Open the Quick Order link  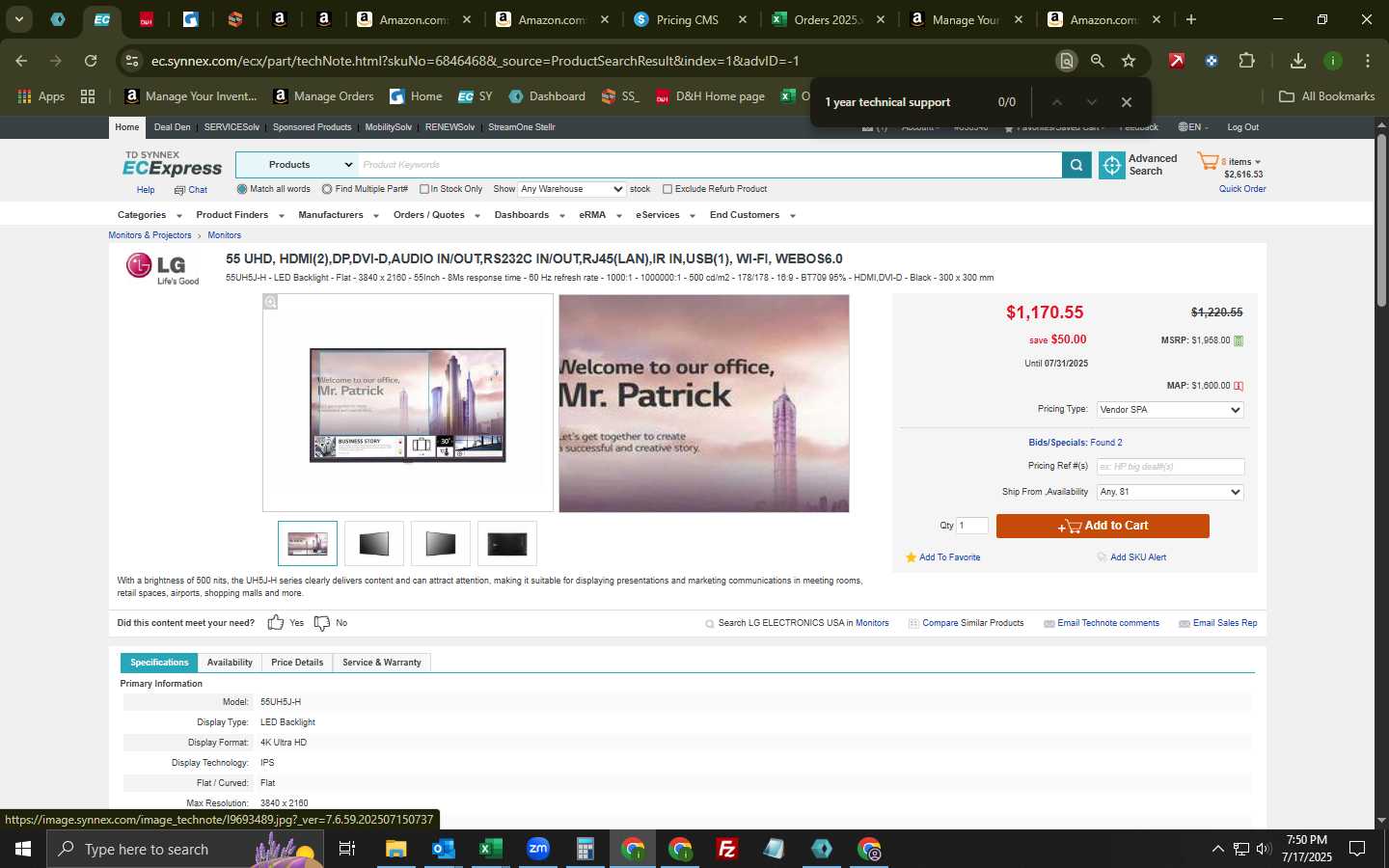pos(1242,189)
